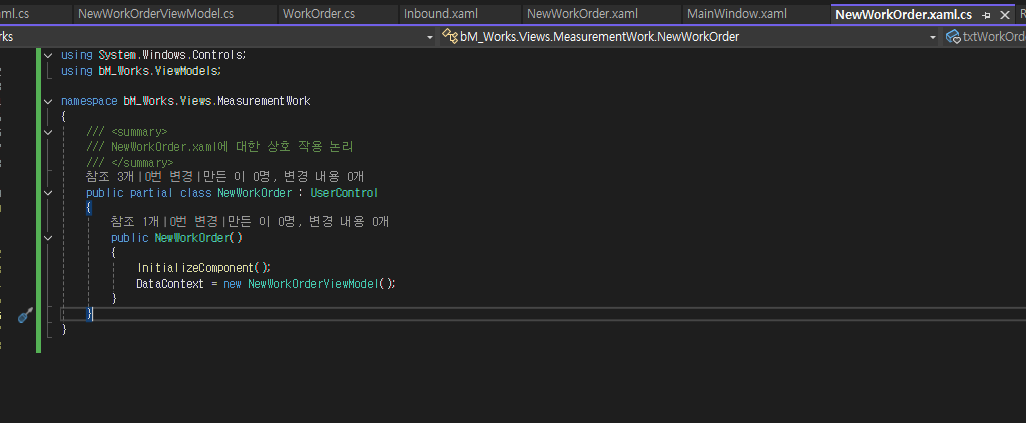1026x423 pixels.
Task: Switch to the NewWorkOrder.xaml tab
Action: click(582, 14)
